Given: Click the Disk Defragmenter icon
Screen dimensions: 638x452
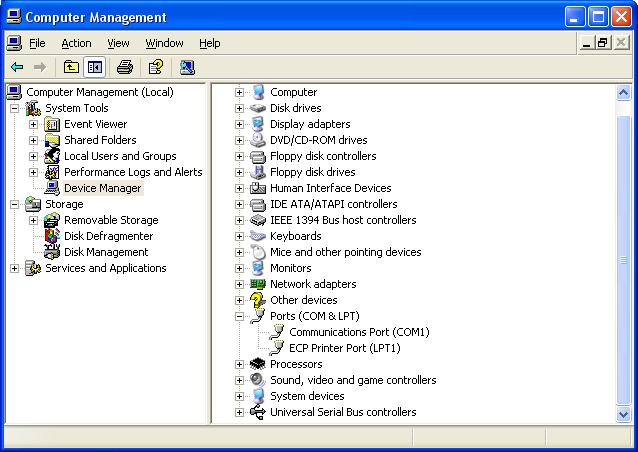Looking at the screenshot, I should click(52, 236).
